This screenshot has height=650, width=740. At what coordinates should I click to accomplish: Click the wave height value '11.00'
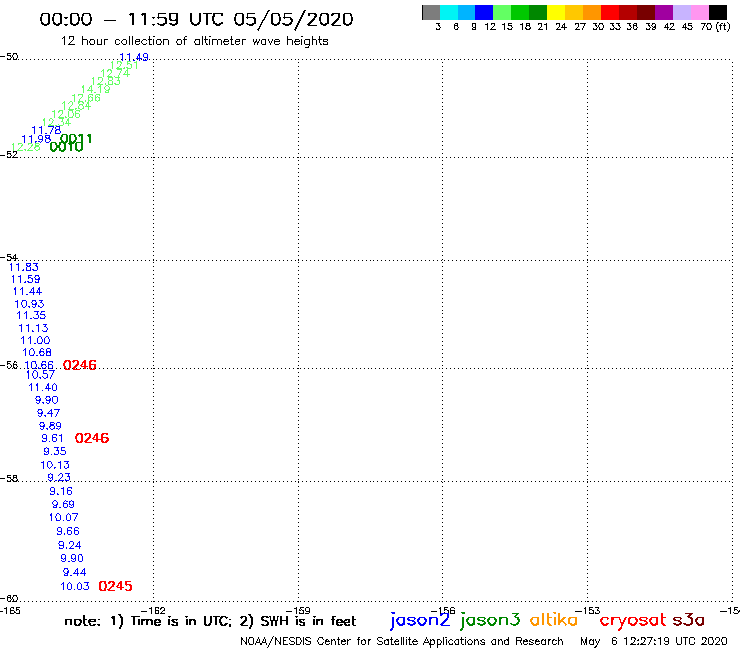coord(35,340)
